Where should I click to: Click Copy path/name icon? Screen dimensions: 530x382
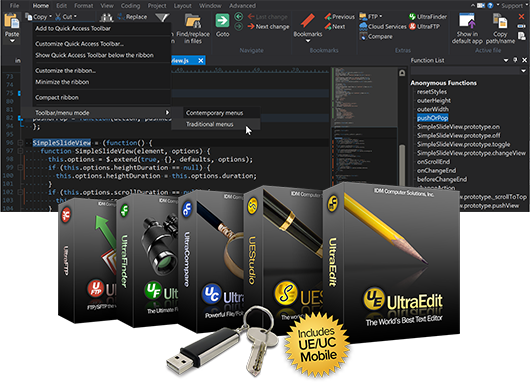(x=500, y=21)
